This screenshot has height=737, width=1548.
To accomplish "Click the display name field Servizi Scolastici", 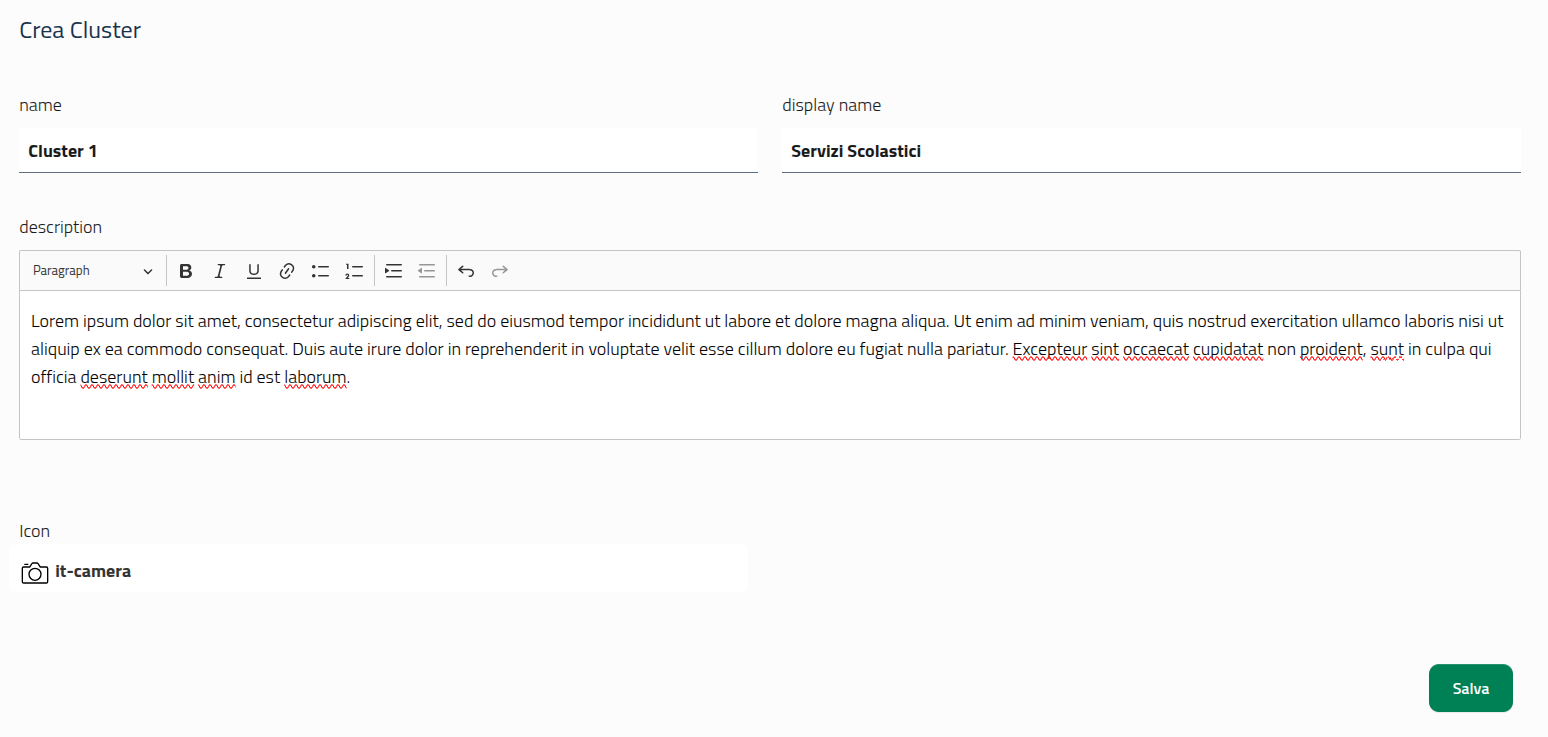I will point(1150,152).
